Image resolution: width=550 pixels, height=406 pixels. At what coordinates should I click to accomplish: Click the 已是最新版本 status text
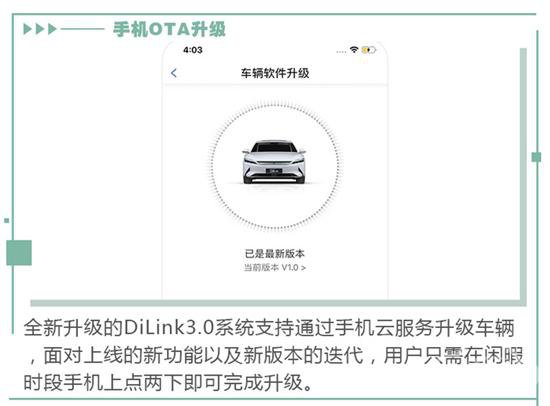pyautogui.click(x=275, y=253)
